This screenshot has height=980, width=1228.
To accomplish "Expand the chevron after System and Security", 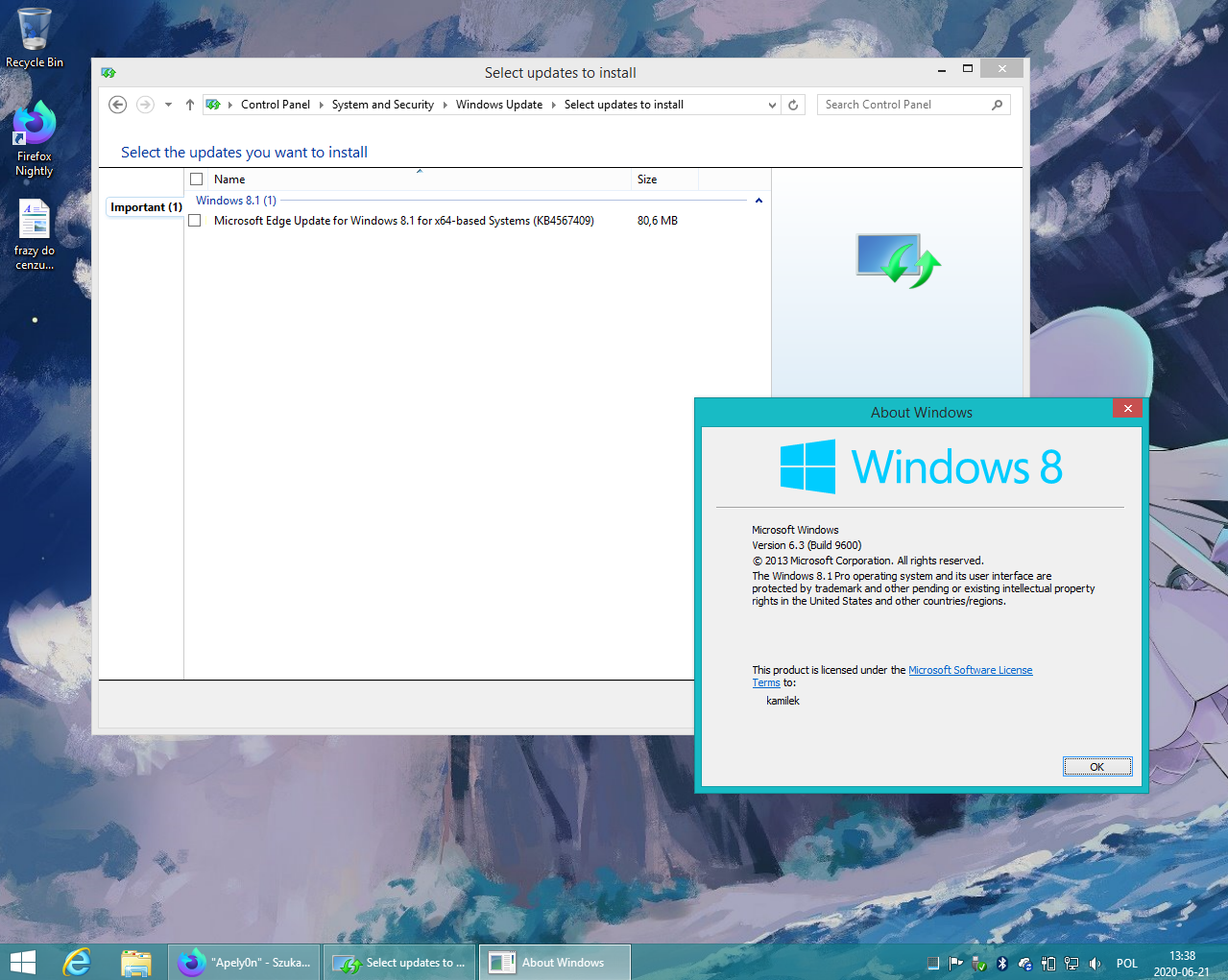I will point(445,105).
